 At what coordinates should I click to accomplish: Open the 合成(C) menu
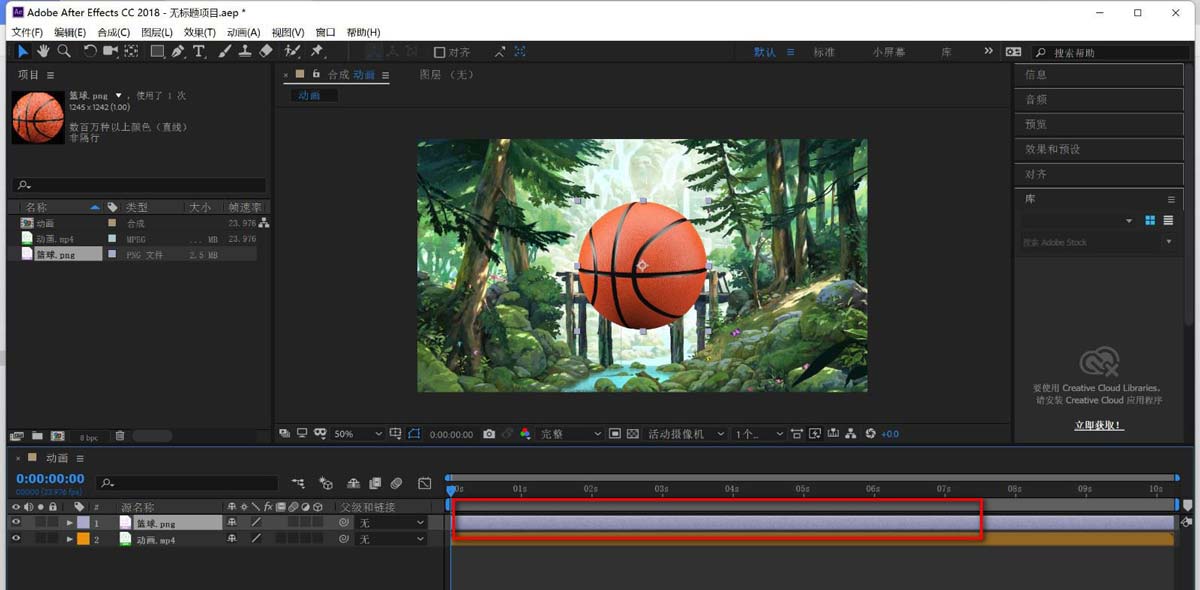click(114, 33)
